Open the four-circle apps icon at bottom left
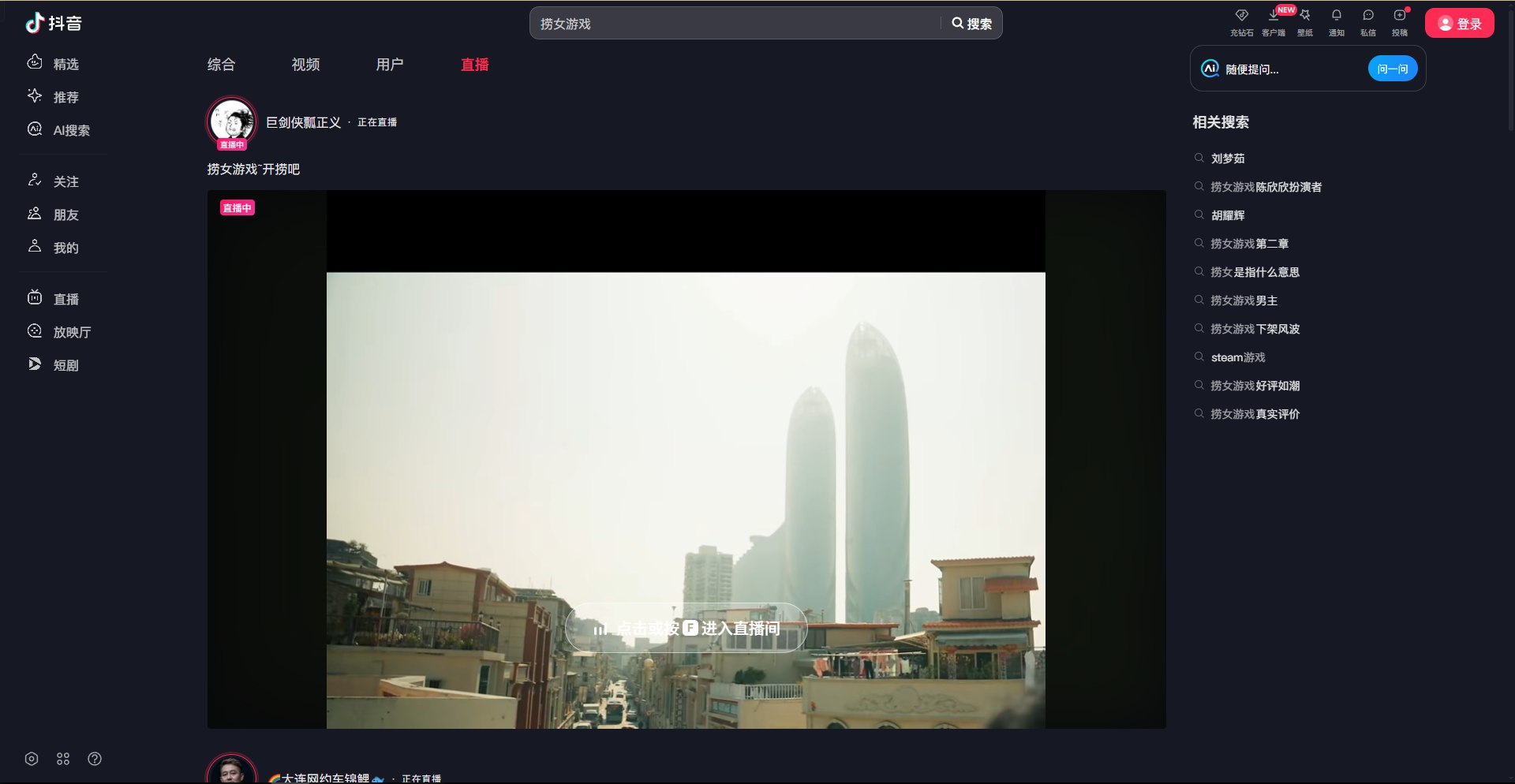Screen dimensions: 1515x784 click(63, 759)
